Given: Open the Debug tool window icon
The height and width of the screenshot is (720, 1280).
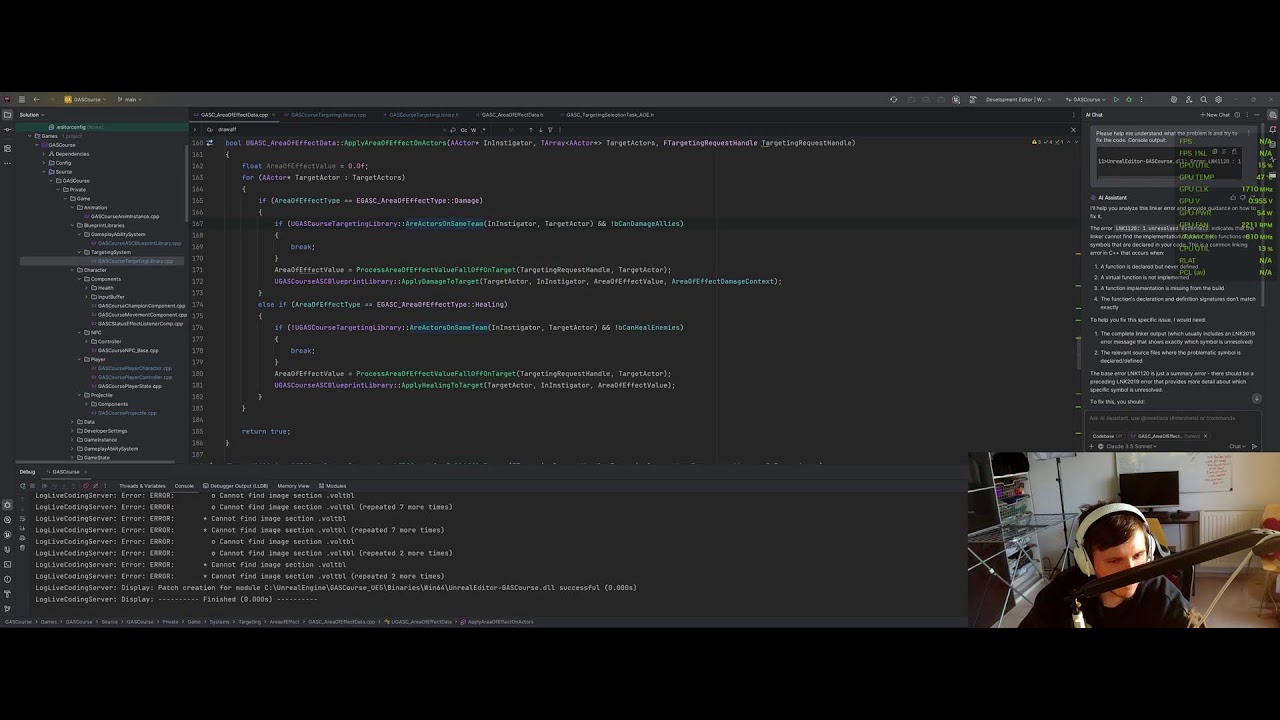Looking at the screenshot, I should (x=7, y=505).
